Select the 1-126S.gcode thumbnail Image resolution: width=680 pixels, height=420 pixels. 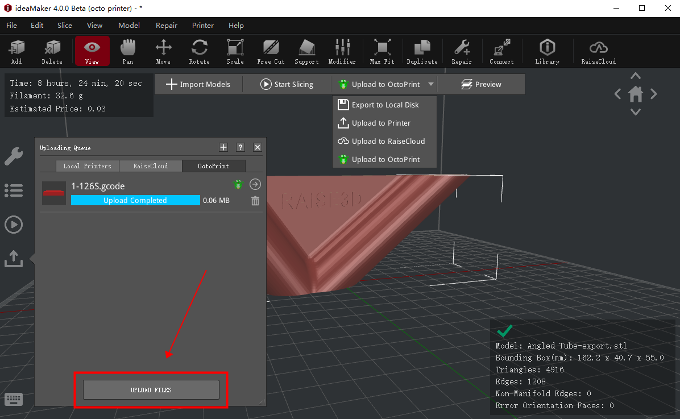[53, 193]
